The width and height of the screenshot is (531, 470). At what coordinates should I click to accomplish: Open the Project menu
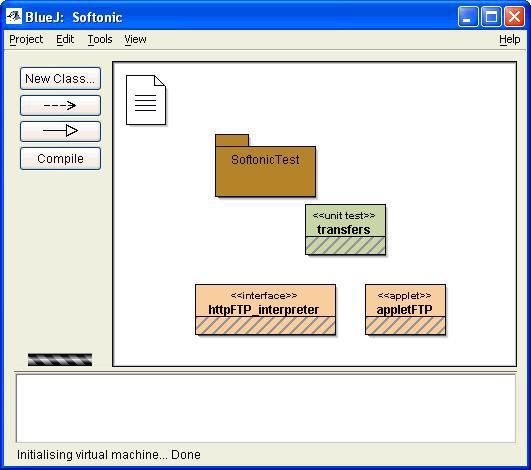click(x=26, y=39)
